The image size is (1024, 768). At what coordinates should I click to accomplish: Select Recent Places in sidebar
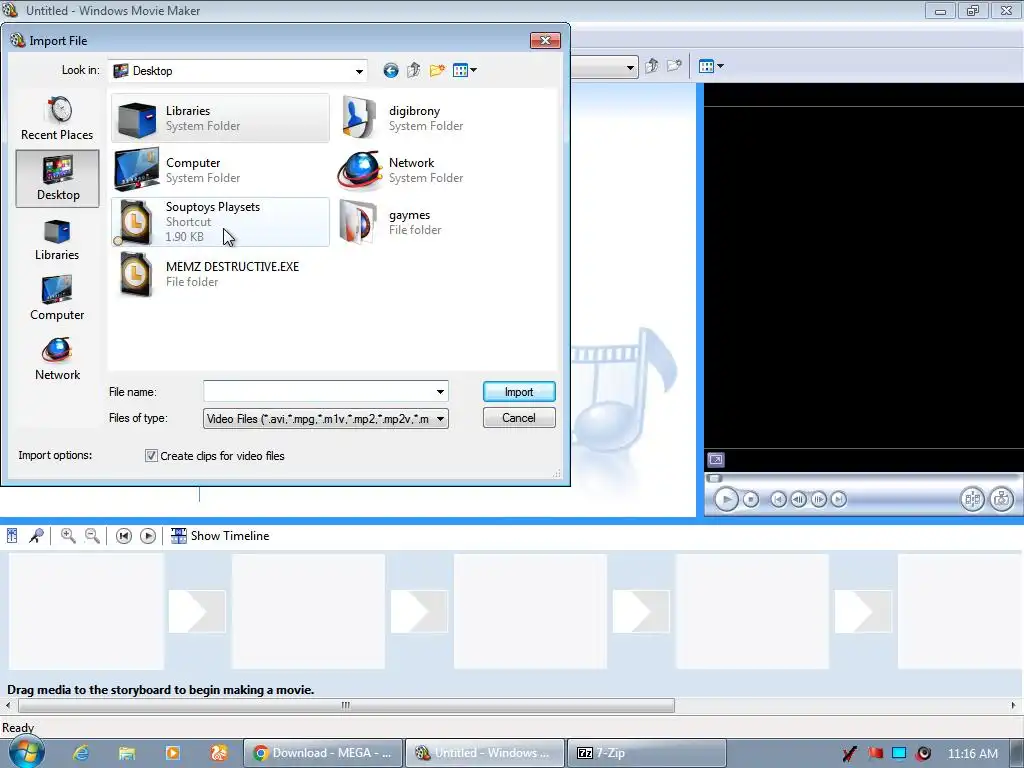[x=57, y=118]
